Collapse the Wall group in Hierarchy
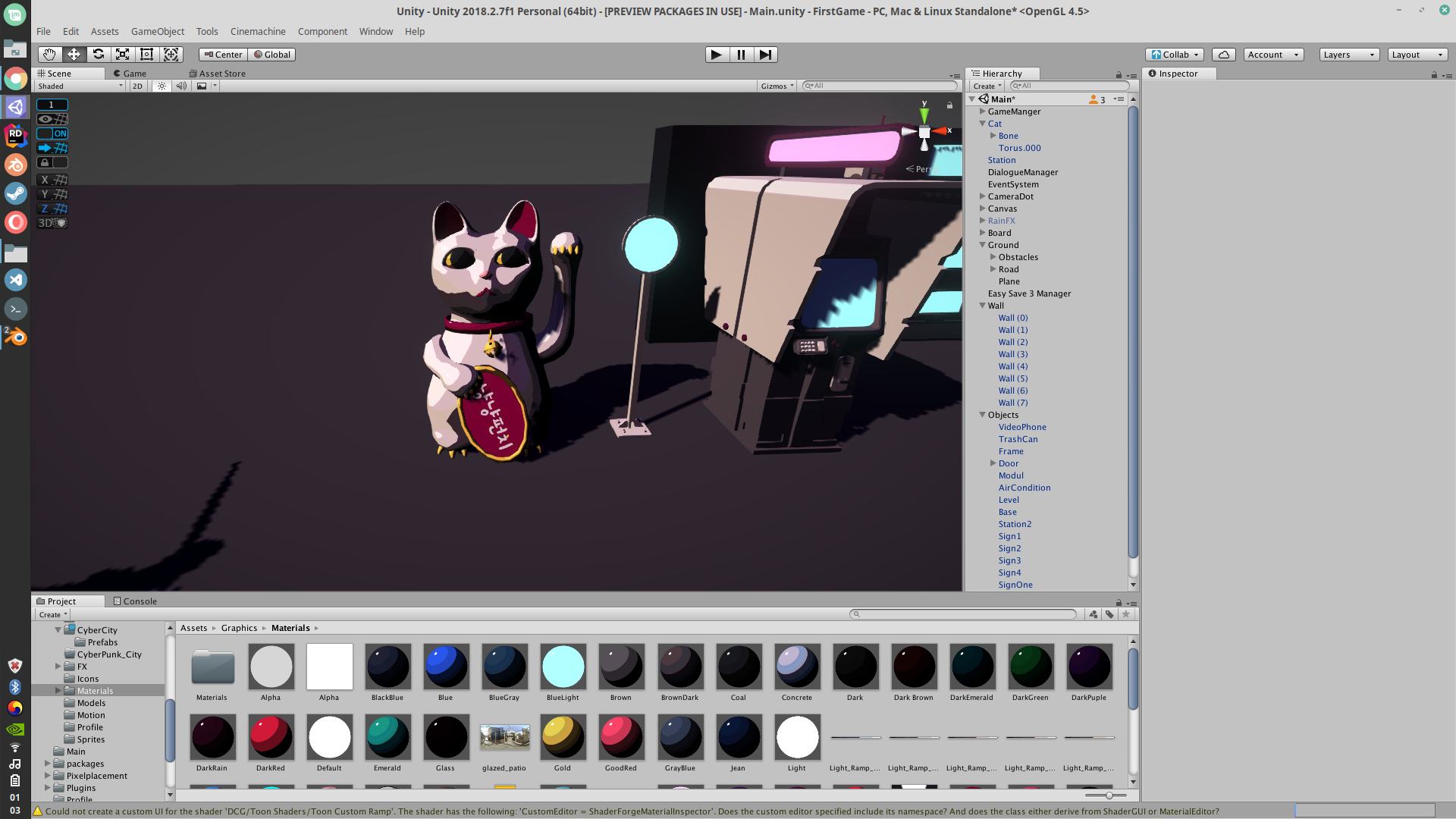Image resolution: width=1456 pixels, height=819 pixels. pyautogui.click(x=982, y=306)
